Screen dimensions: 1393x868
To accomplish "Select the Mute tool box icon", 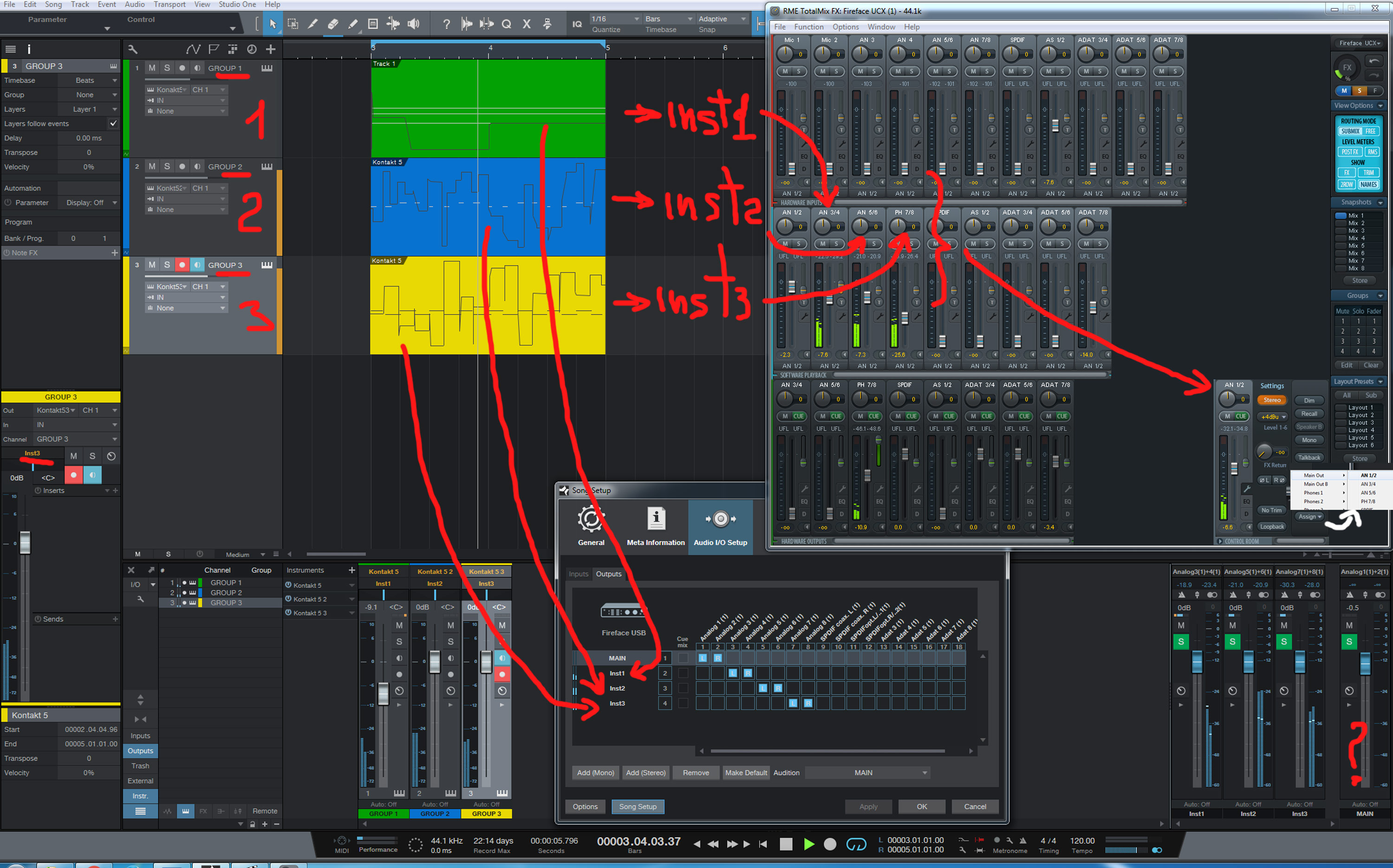I will (373, 24).
